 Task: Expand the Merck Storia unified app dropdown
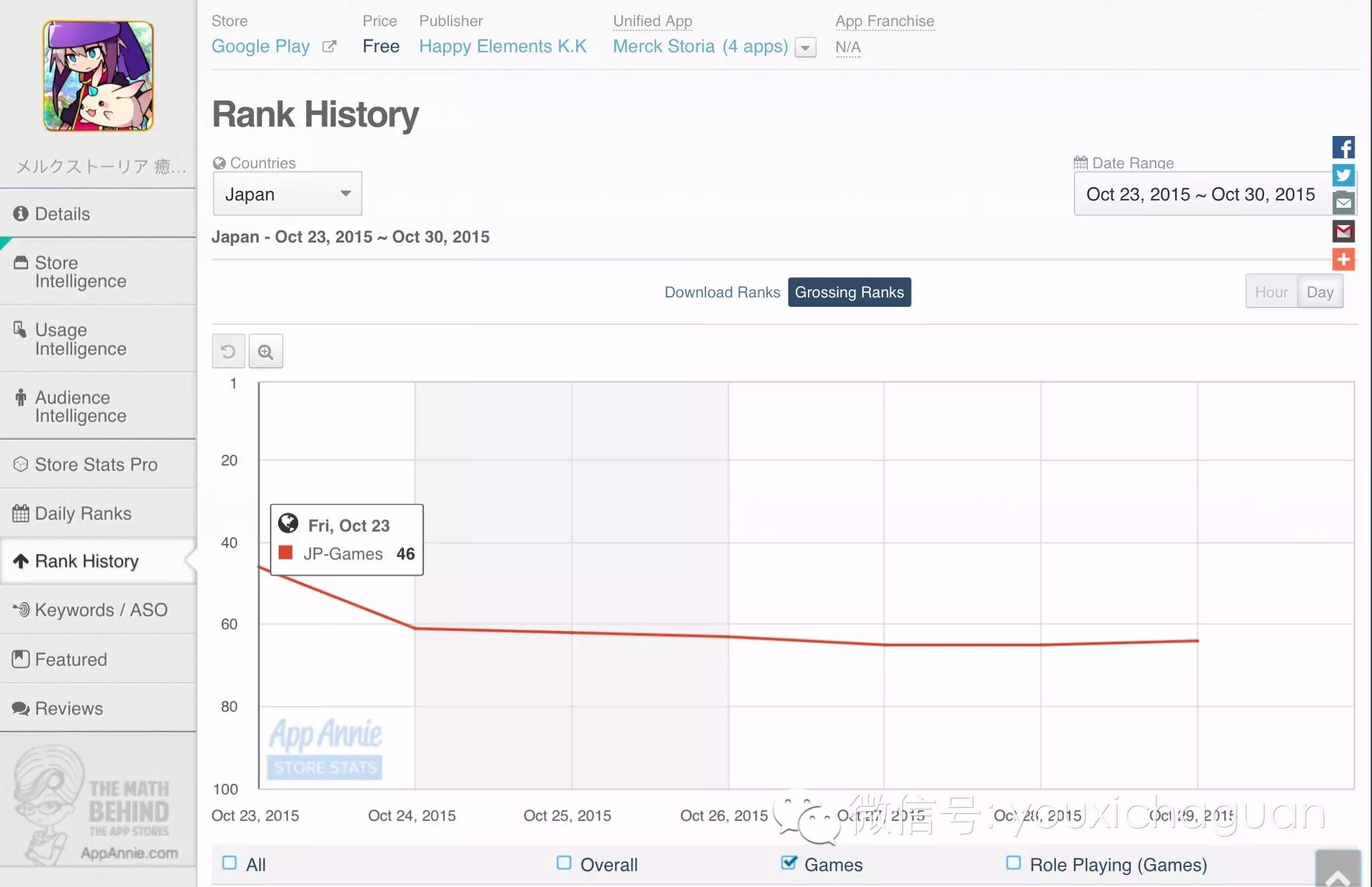pos(805,48)
